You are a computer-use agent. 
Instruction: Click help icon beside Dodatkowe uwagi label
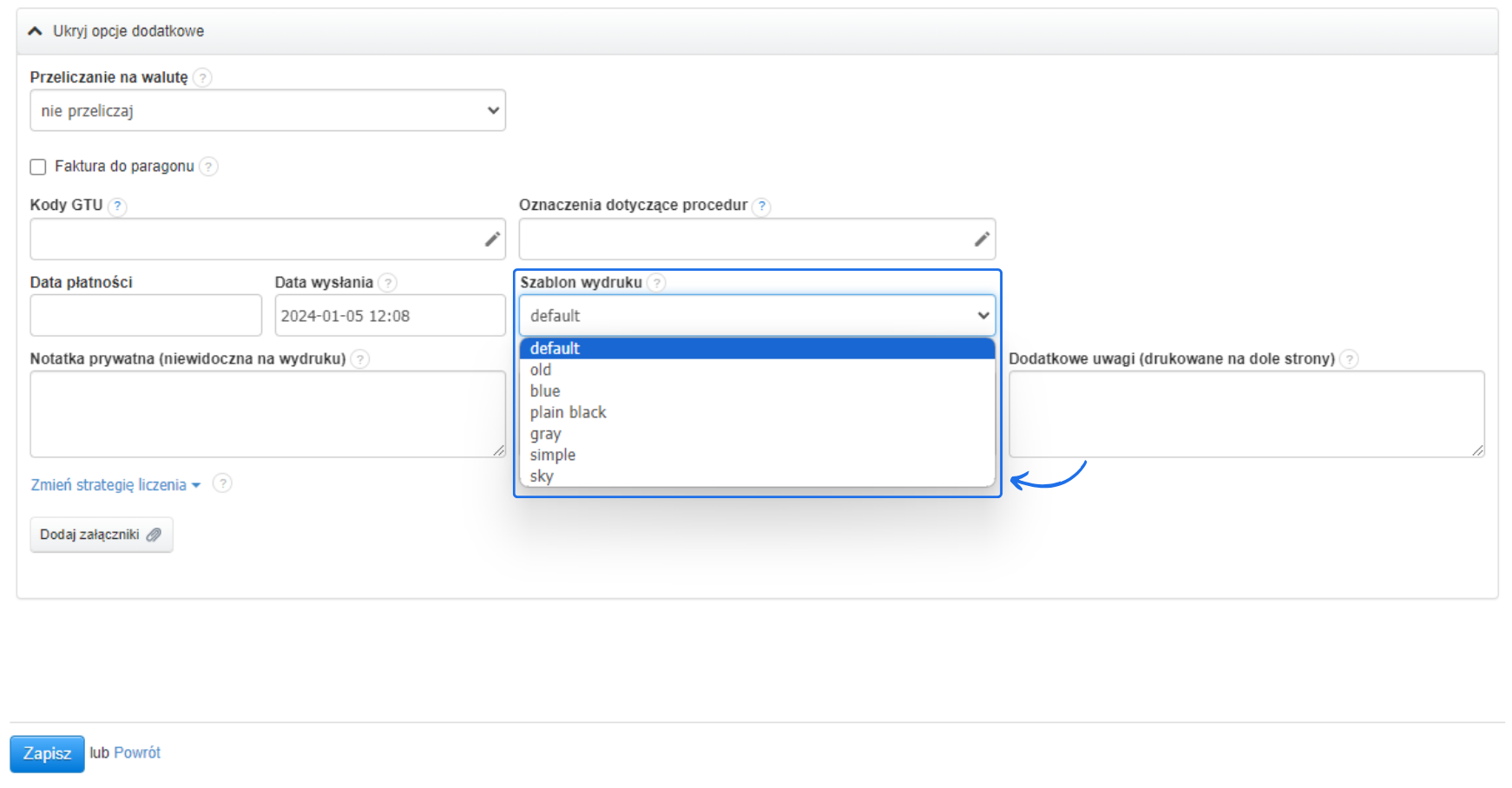tap(1349, 359)
